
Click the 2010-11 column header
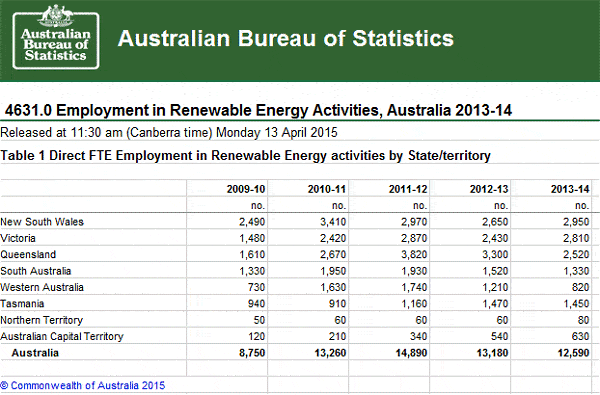327,189
